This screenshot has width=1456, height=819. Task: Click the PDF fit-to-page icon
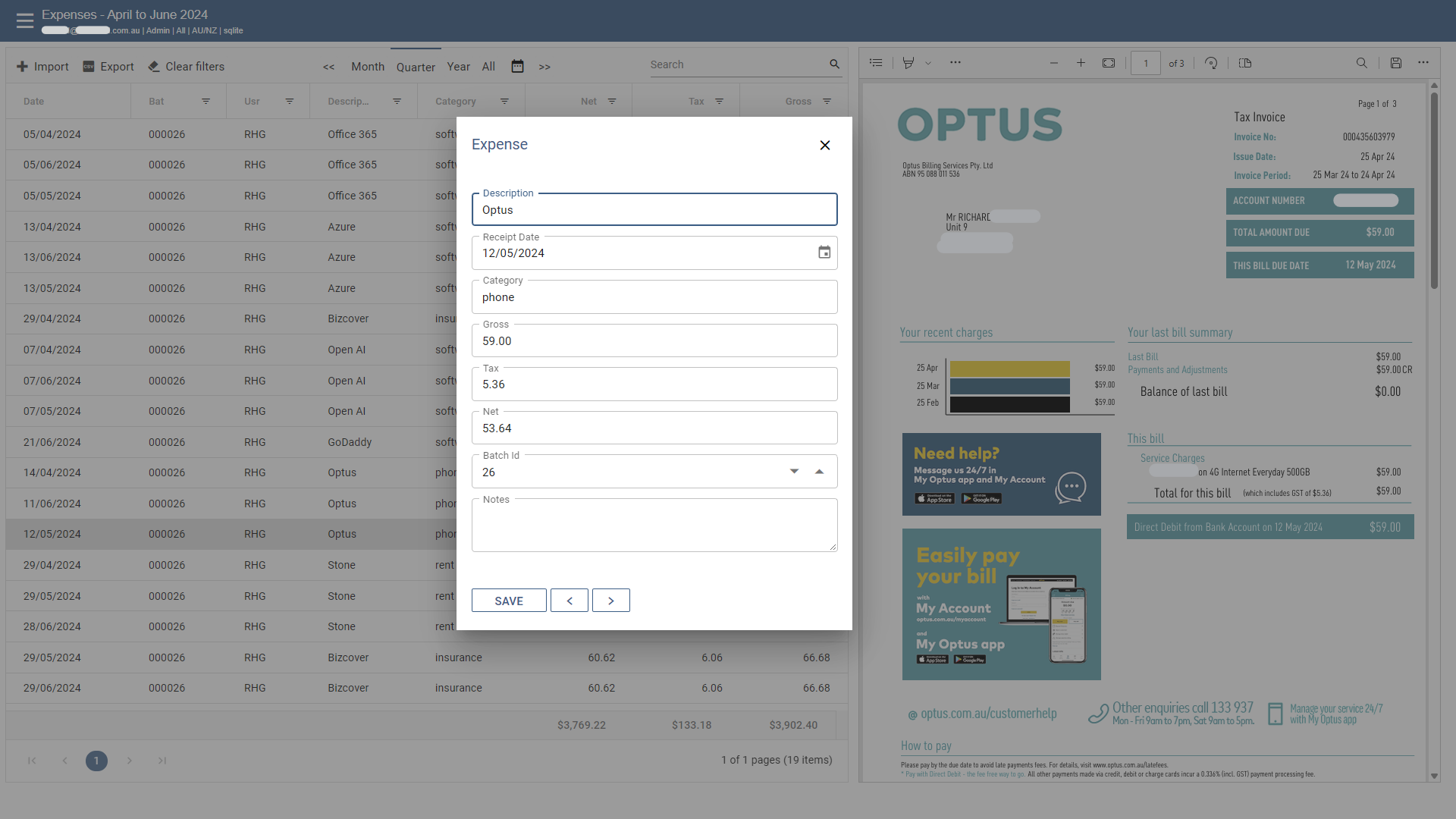(1109, 63)
